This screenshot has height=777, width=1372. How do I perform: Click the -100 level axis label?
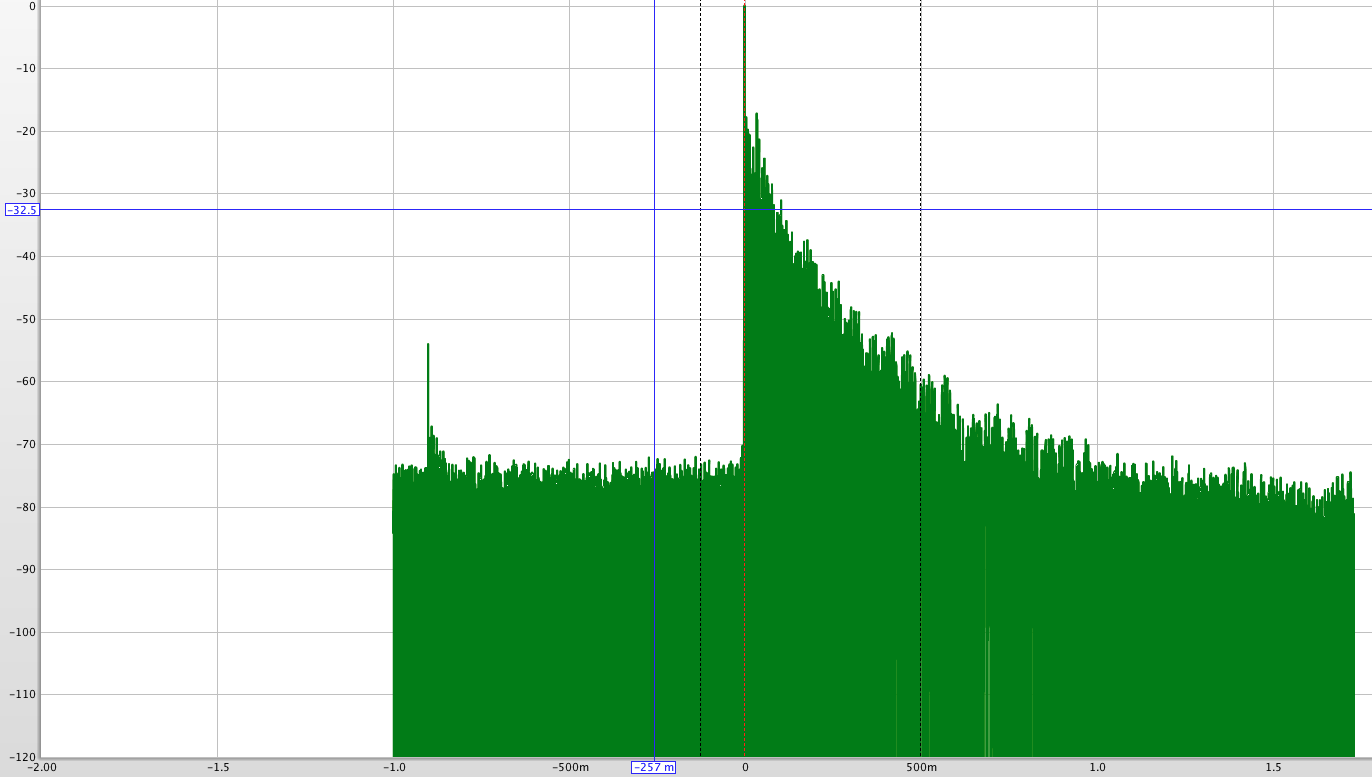tap(23, 632)
